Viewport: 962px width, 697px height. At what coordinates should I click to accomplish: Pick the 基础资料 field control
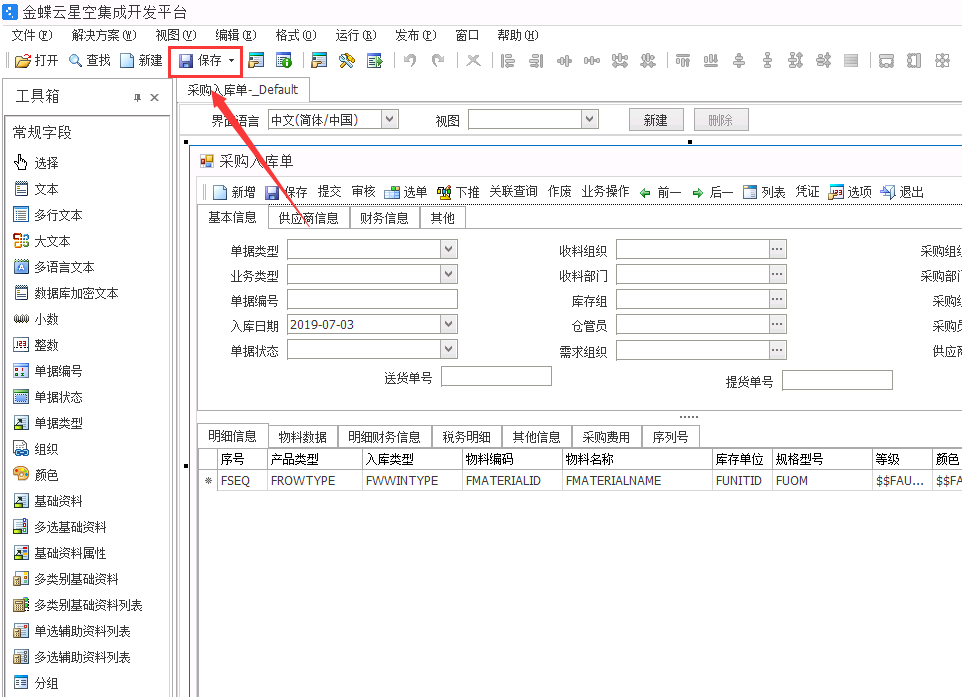48,501
